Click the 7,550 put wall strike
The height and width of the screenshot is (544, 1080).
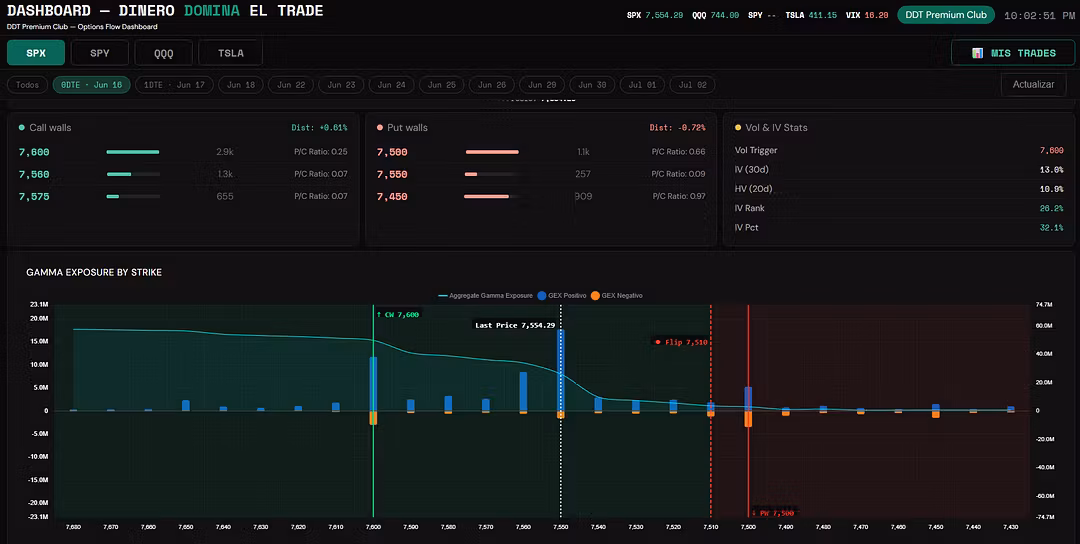pyautogui.click(x=392, y=174)
